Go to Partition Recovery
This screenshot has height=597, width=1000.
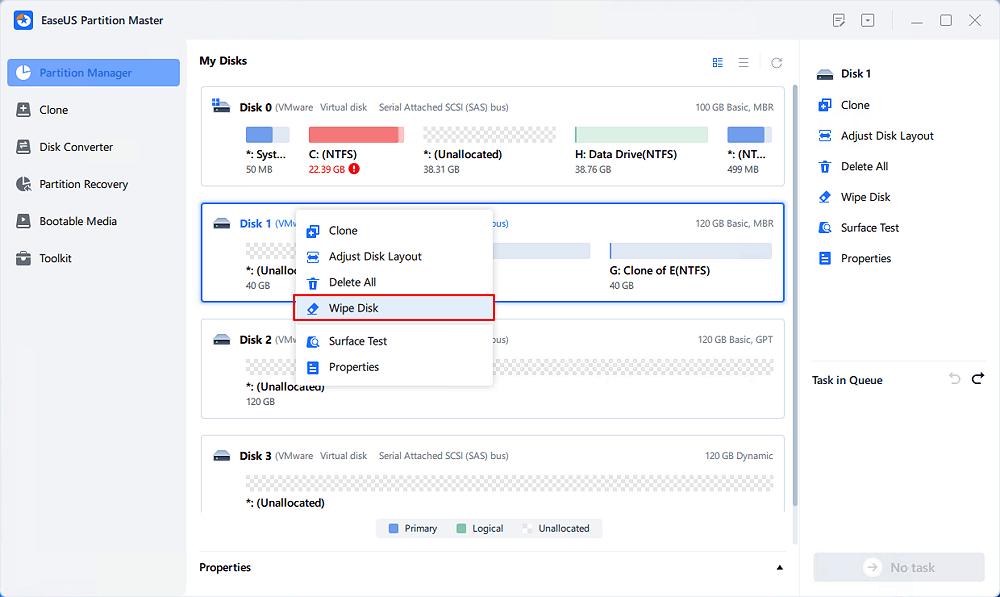coord(84,184)
